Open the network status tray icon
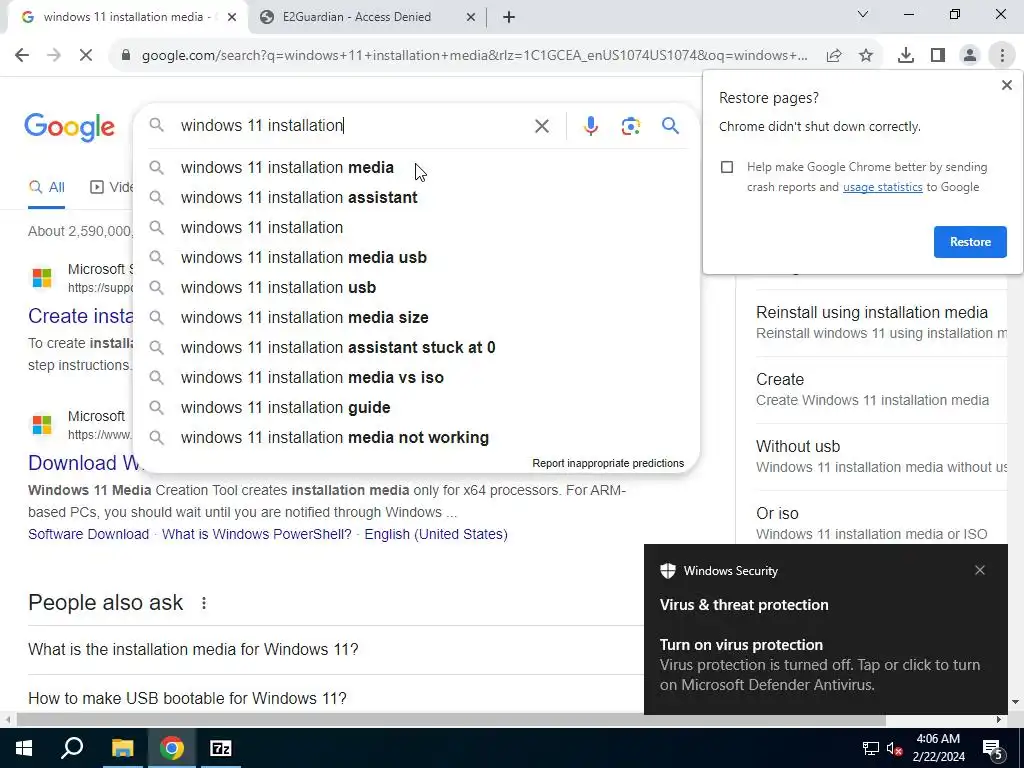1024x768 pixels. (871, 748)
